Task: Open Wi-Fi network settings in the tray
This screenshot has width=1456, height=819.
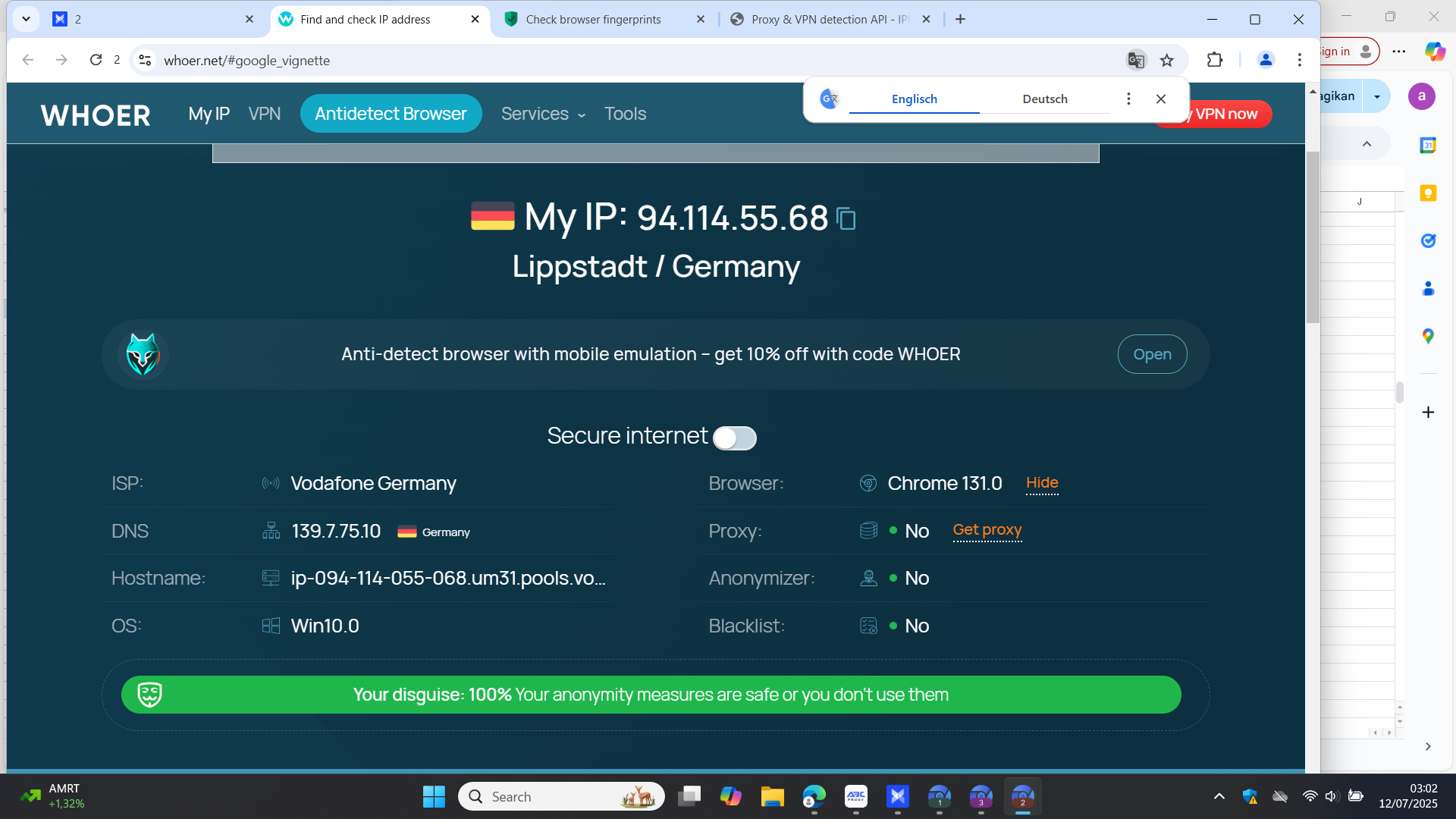Action: click(x=1310, y=796)
